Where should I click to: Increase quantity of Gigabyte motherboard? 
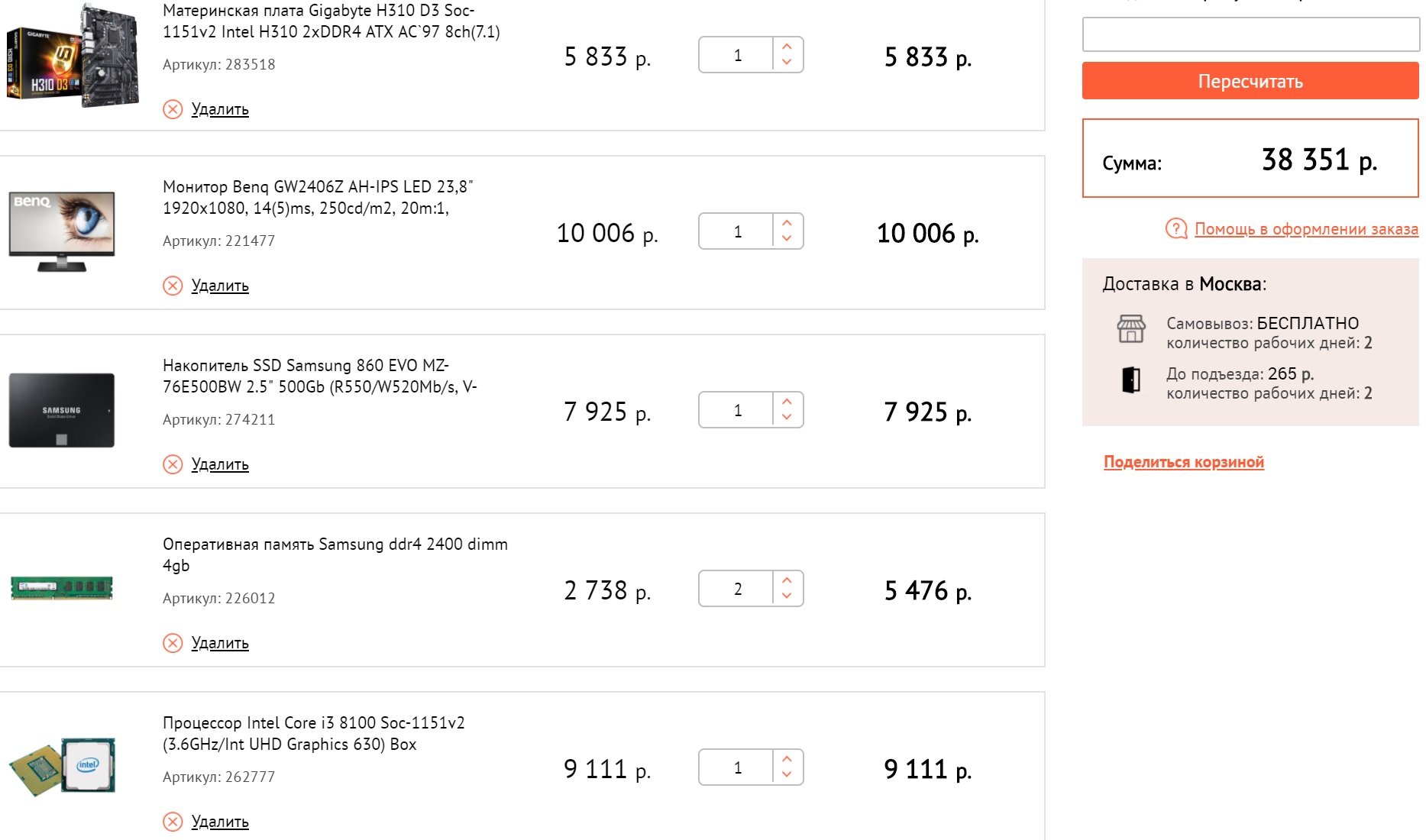pyautogui.click(x=787, y=47)
